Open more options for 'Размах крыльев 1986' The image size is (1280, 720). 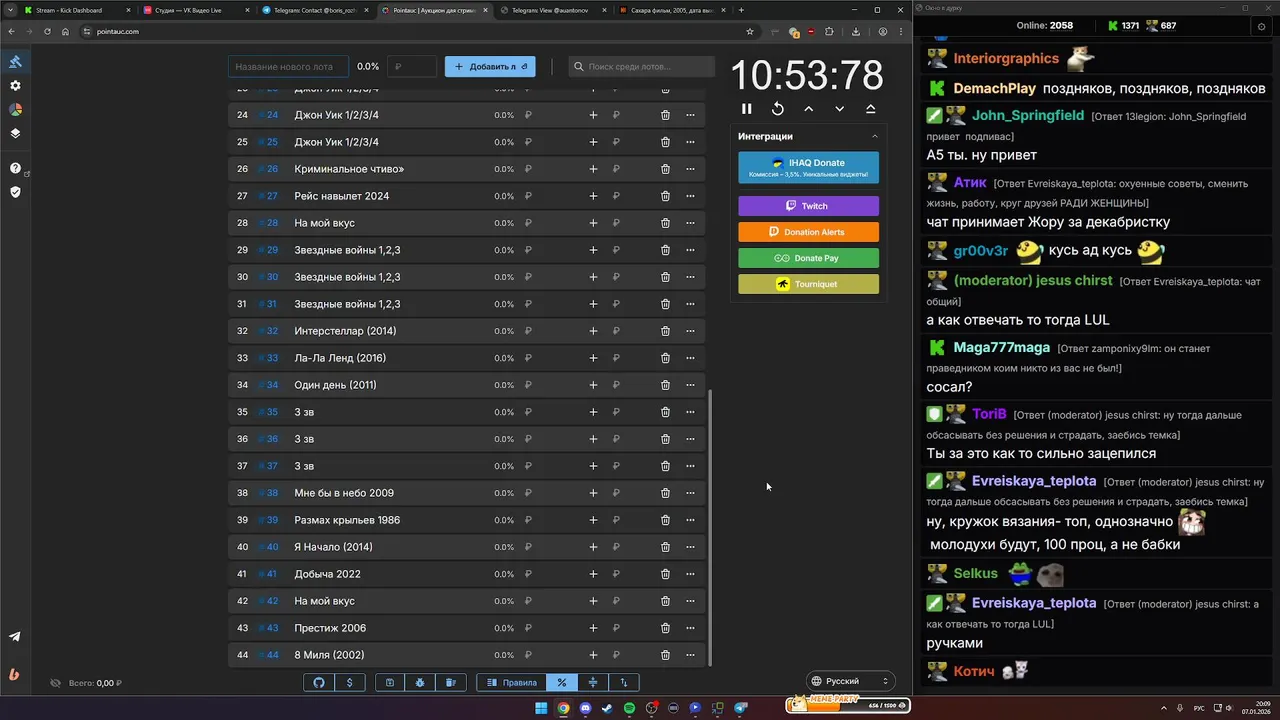tap(690, 520)
